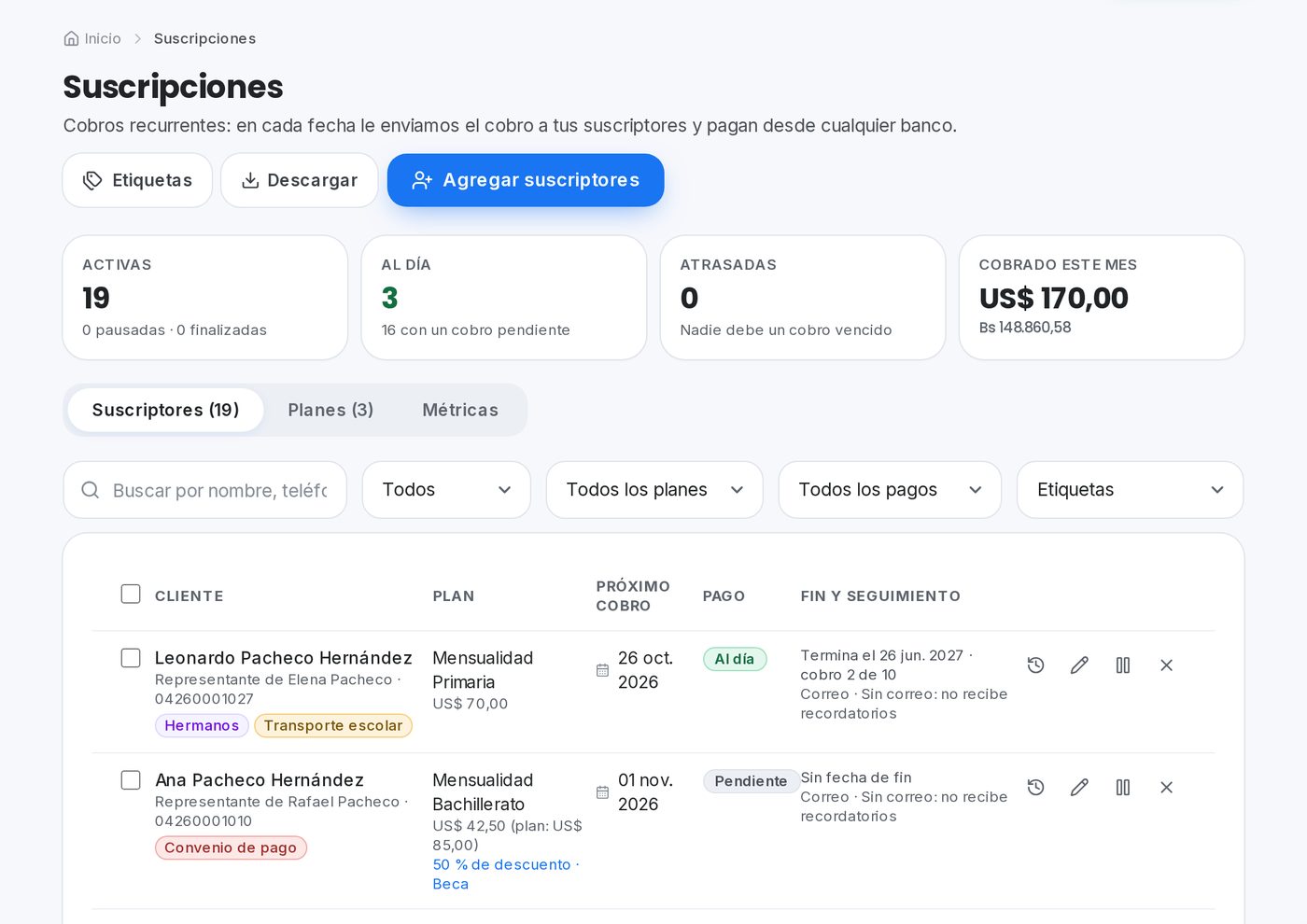Image resolution: width=1307 pixels, height=924 pixels.
Task: Click the Pendiente payment badge
Action: pyautogui.click(x=751, y=782)
